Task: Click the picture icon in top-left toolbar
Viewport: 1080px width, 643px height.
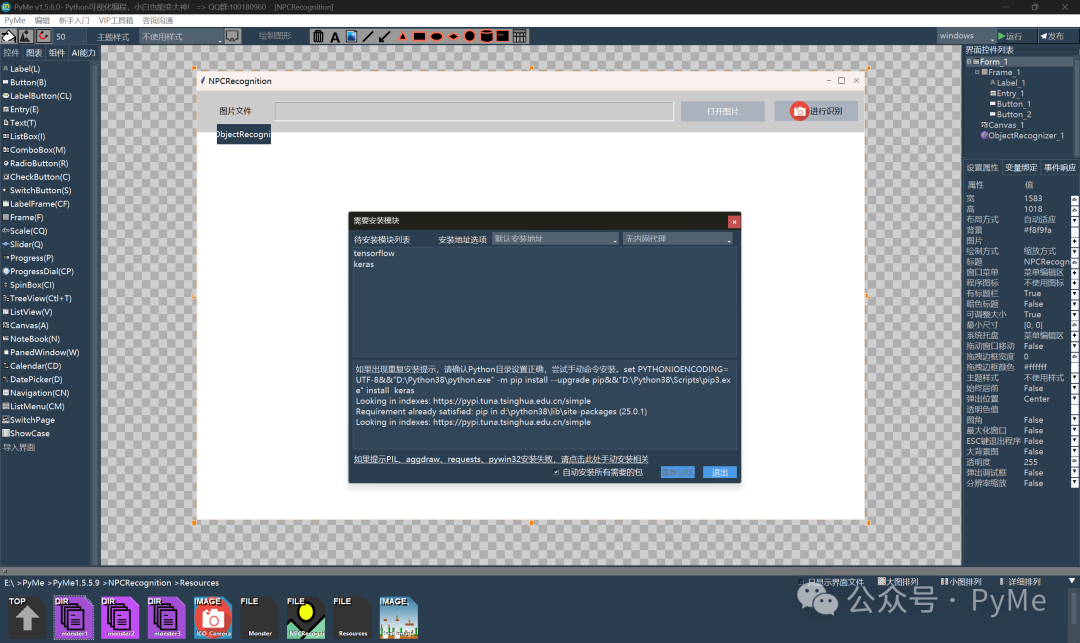Action: click(x=26, y=36)
